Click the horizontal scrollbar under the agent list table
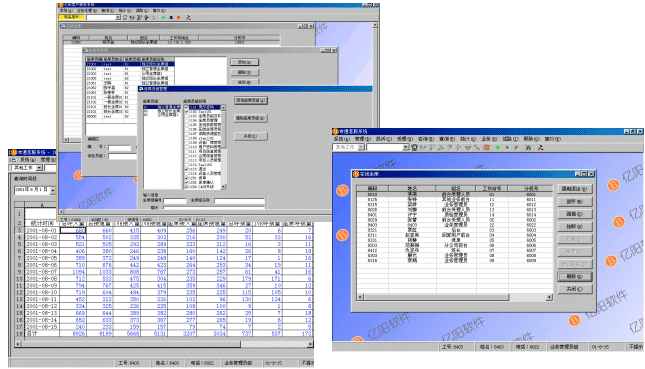The width and height of the screenshot is (645, 369). 455,297
